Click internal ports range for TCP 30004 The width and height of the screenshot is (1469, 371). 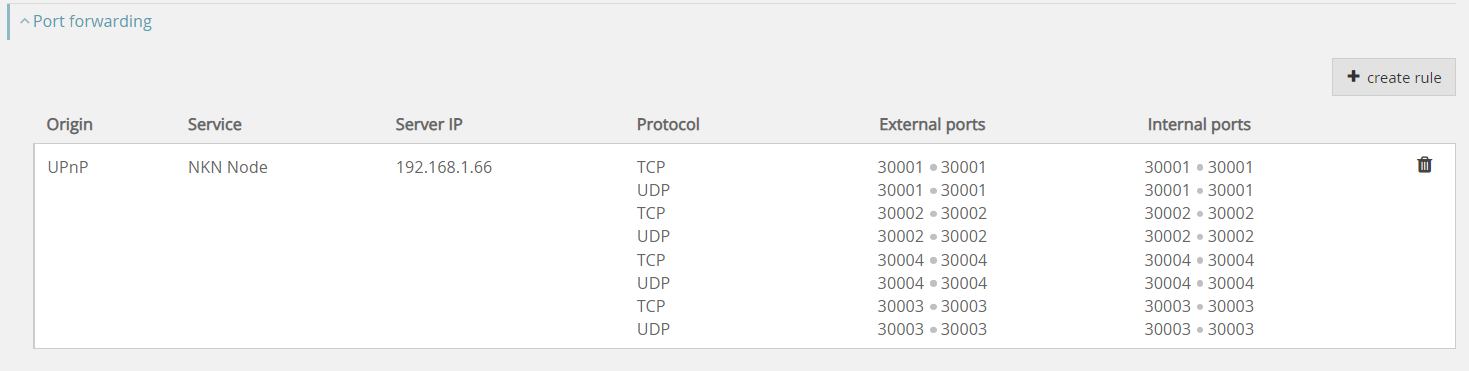(1199, 260)
